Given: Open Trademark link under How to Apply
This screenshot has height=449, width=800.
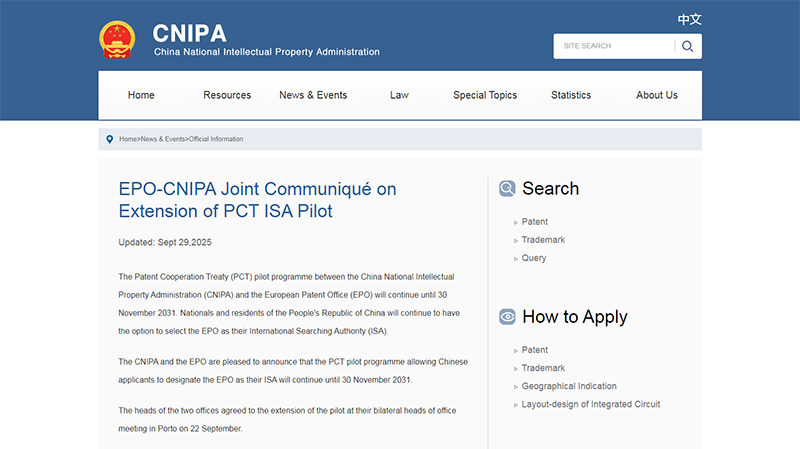Looking at the screenshot, I should (x=543, y=368).
